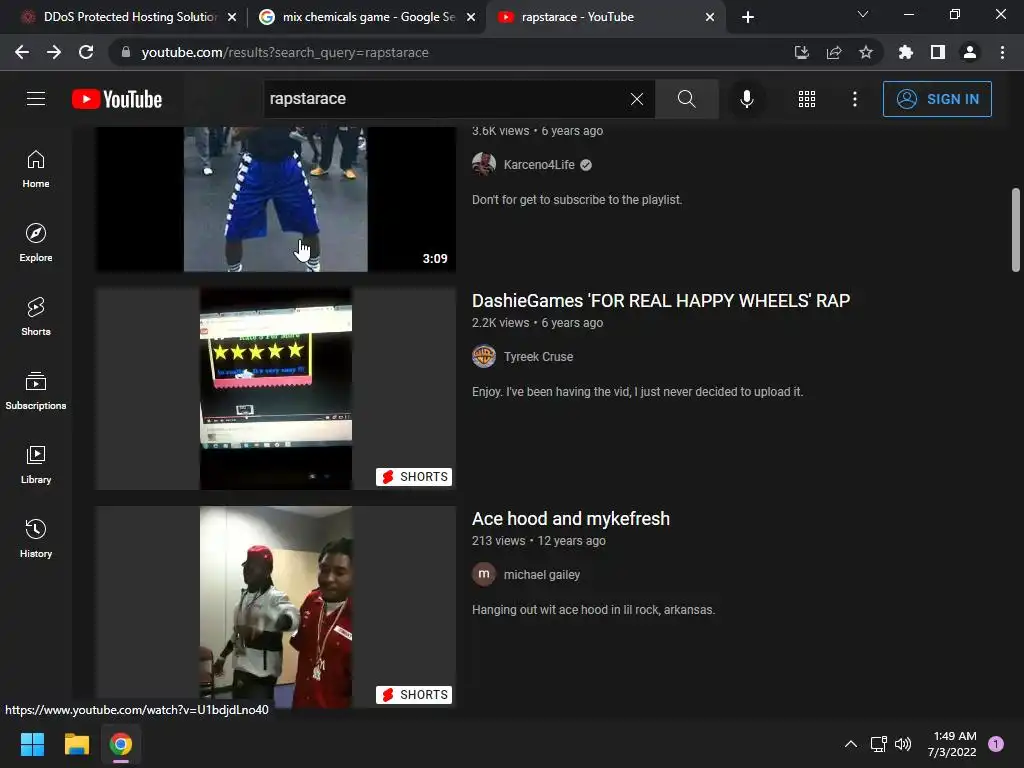1024x768 pixels.
Task: Open the YouTube apps grid
Action: [807, 99]
